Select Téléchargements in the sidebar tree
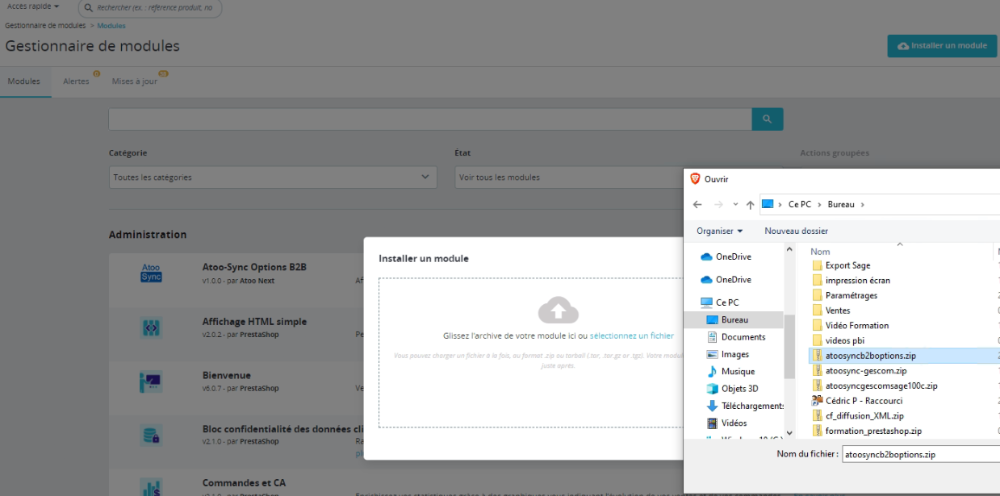Screen dimensions: 1000x496 (745, 406)
